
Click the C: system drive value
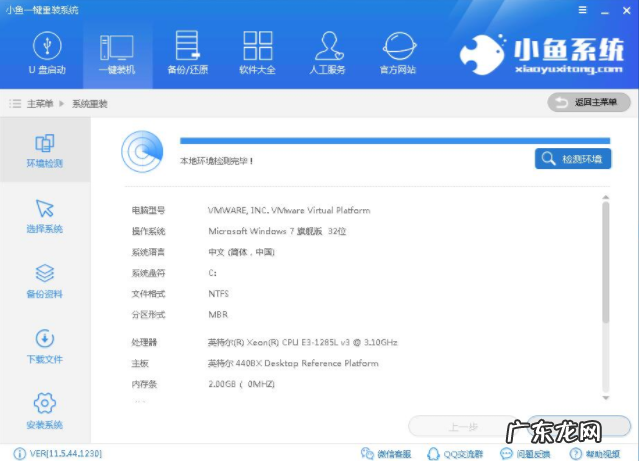click(212, 273)
